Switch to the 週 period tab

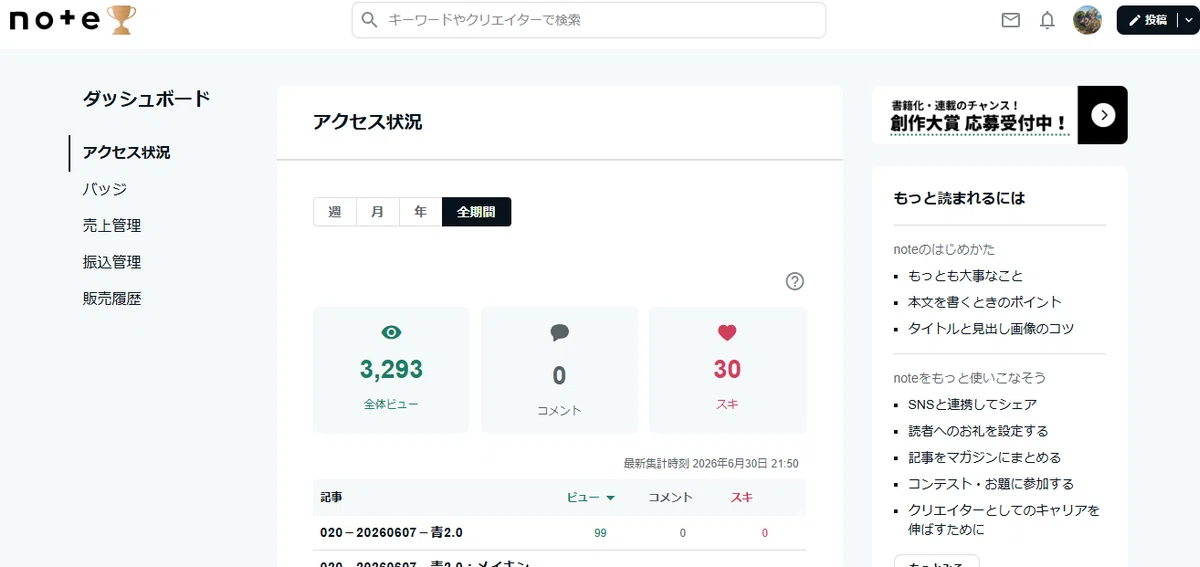[335, 212]
